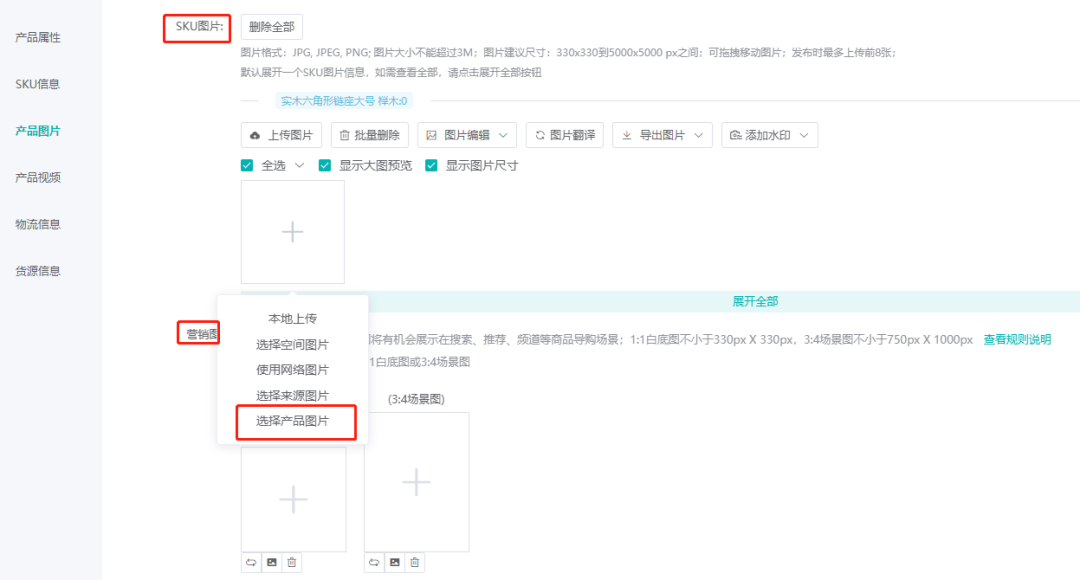Viewport: 1080px width, 580px height.
Task: Choose 选择产品图片 from the upload menu
Action: (294, 422)
